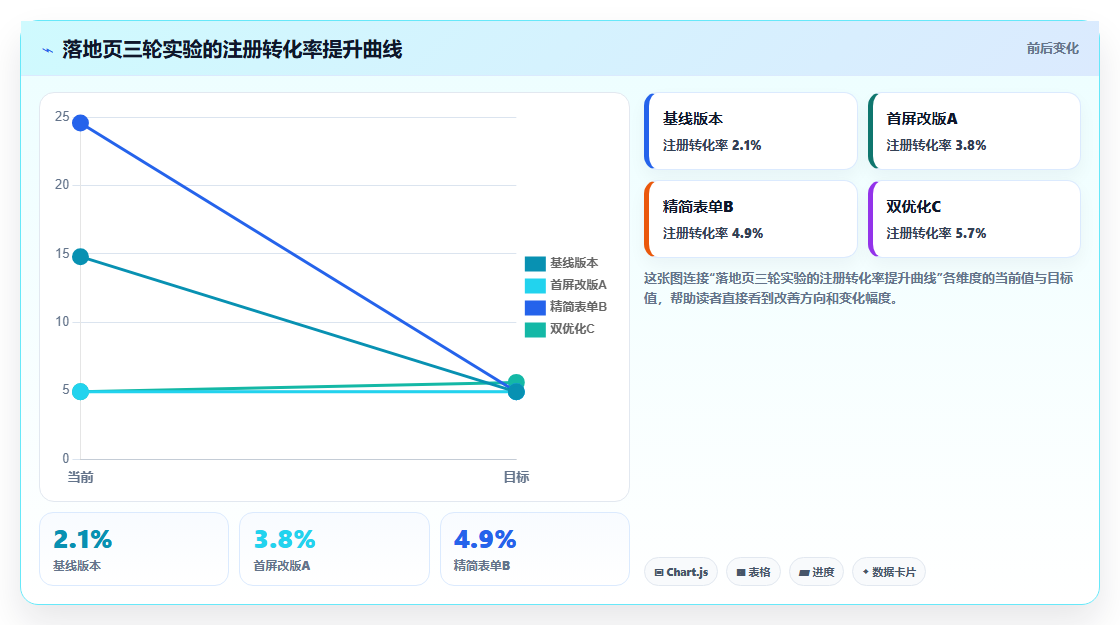Click the 表格 tag chip
1120x625 pixels.
click(x=754, y=572)
